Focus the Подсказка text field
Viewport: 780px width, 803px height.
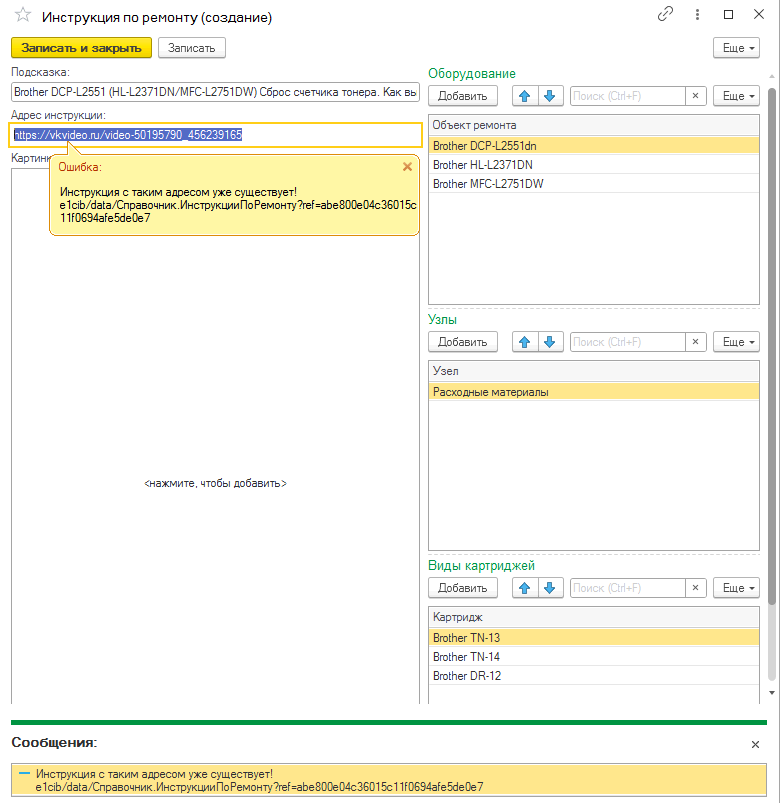(x=215, y=92)
